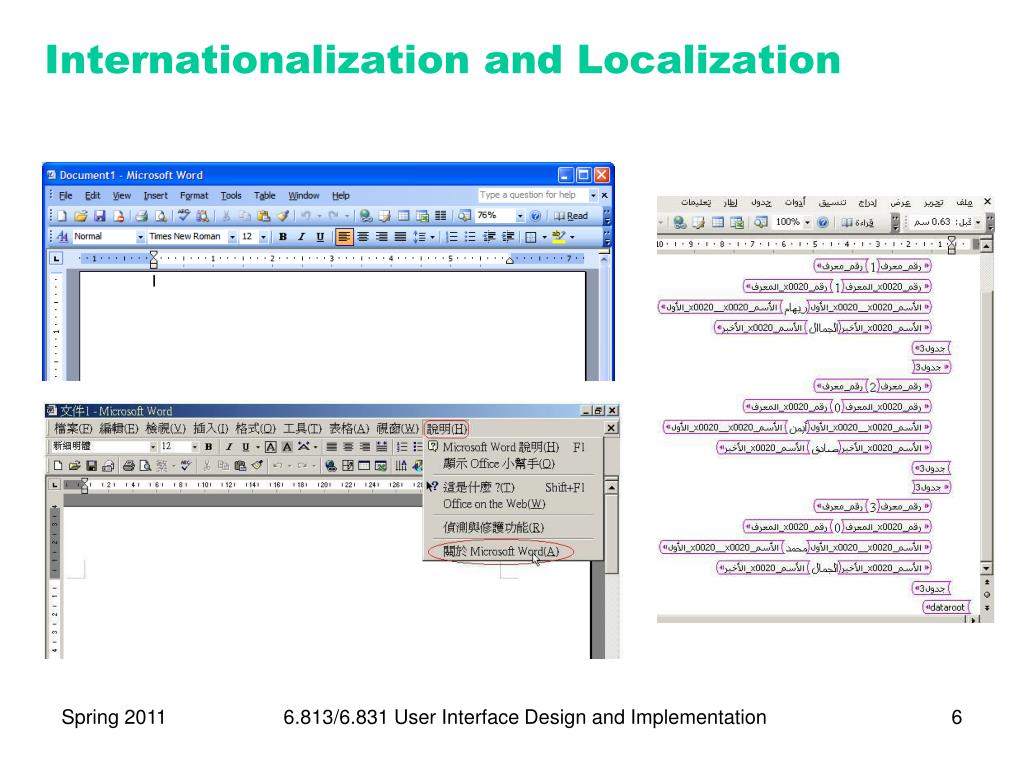1024x768 pixels.
Task: Click Print Preview icon in Chinese Word toolbar
Action: 145,466
